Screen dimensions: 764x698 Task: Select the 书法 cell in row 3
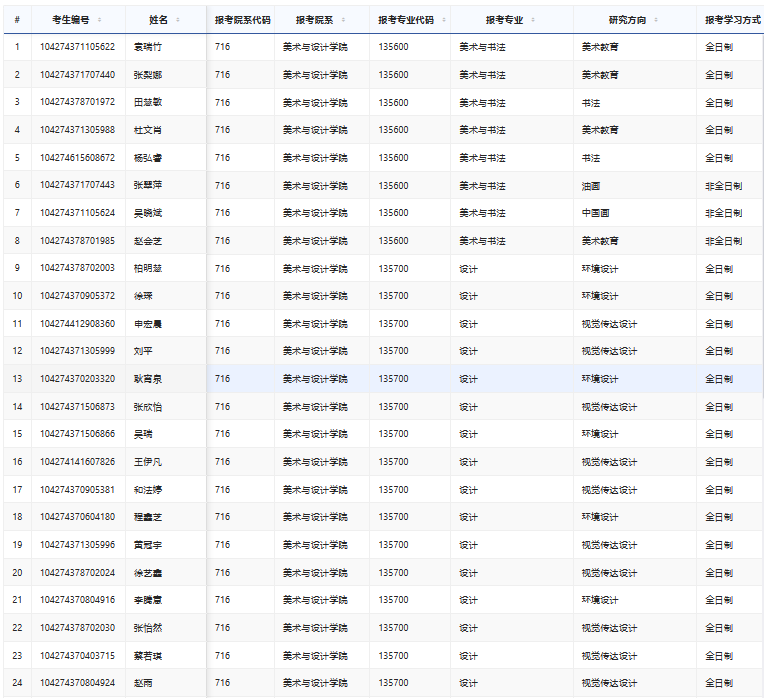click(x=591, y=103)
